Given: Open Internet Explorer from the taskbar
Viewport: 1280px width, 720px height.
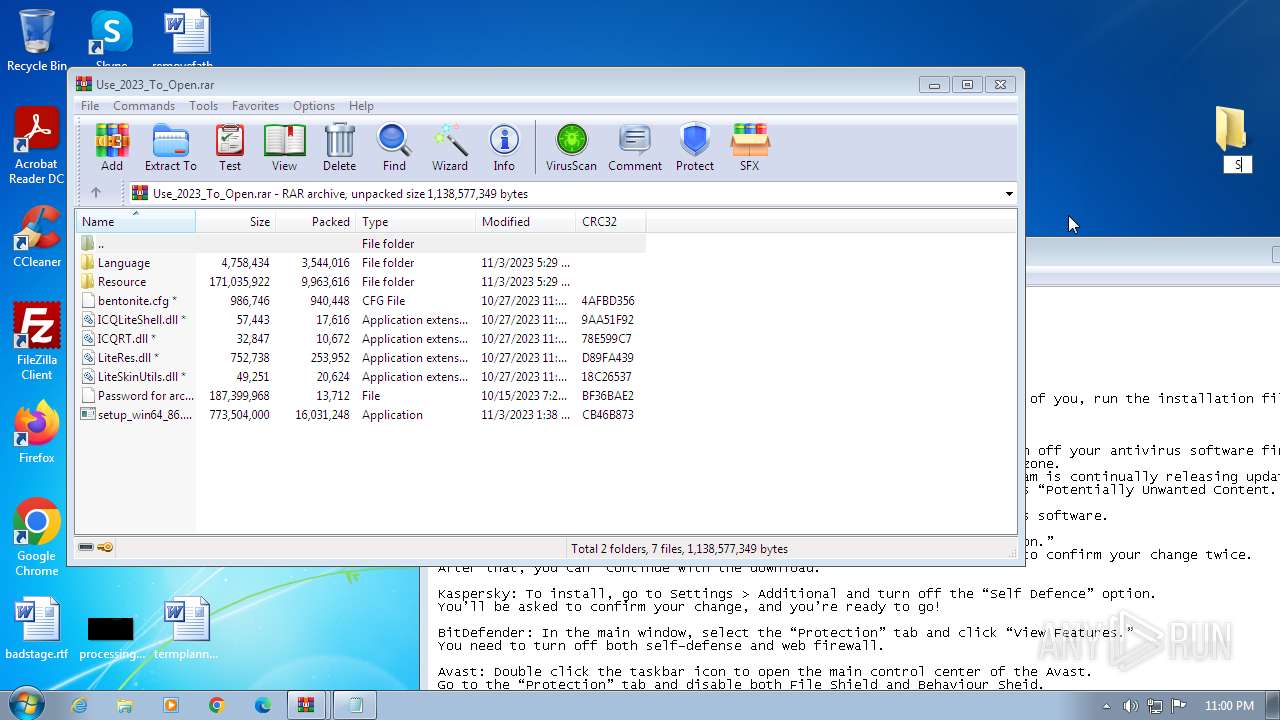Looking at the screenshot, I should coord(79,705).
